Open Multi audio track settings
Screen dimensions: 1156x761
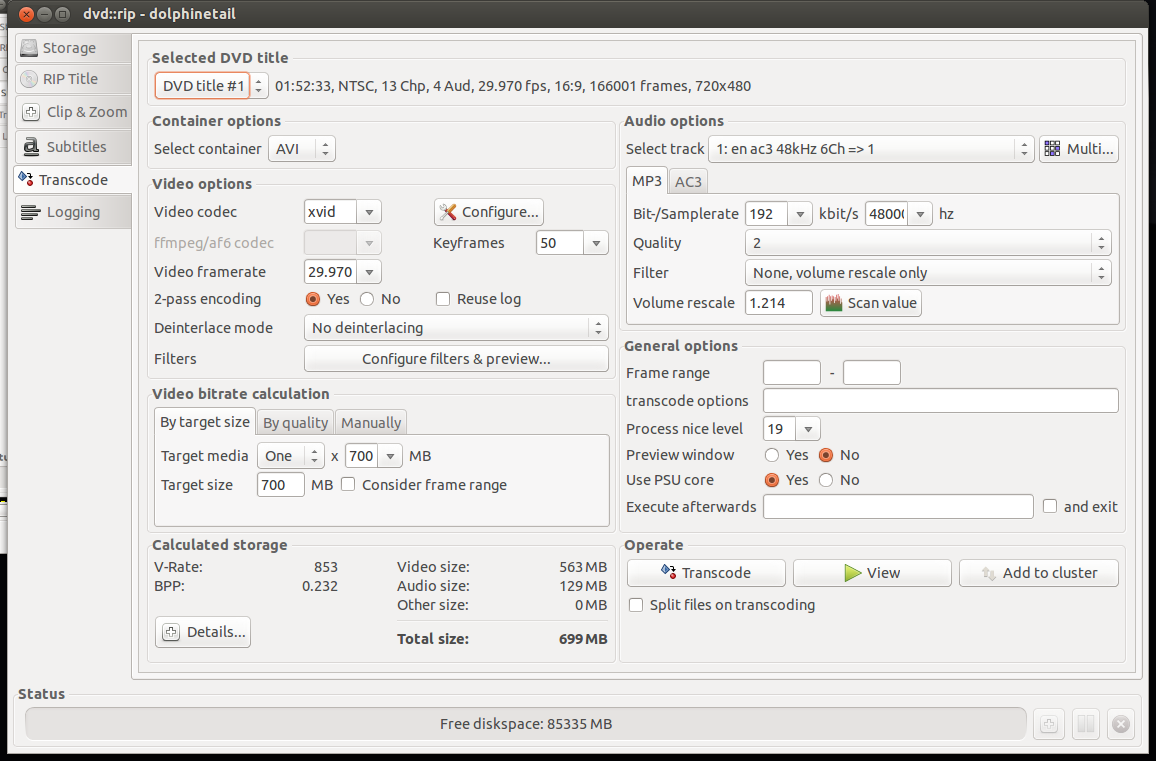(1078, 149)
